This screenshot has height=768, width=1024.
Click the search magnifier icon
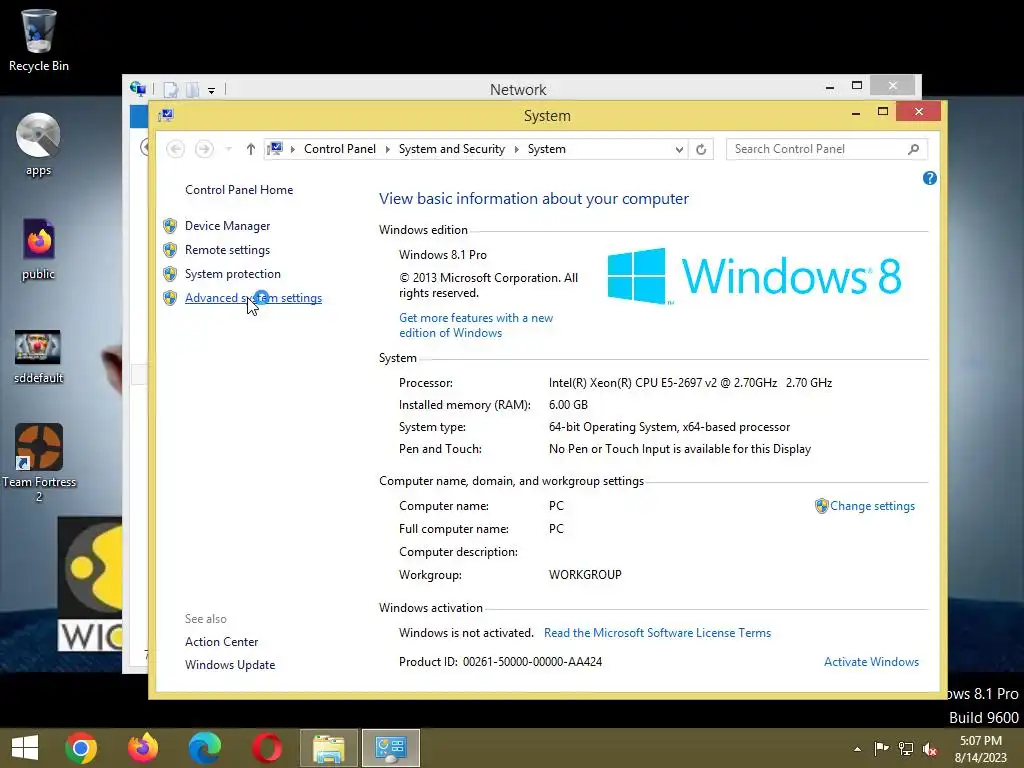pyautogui.click(x=914, y=150)
